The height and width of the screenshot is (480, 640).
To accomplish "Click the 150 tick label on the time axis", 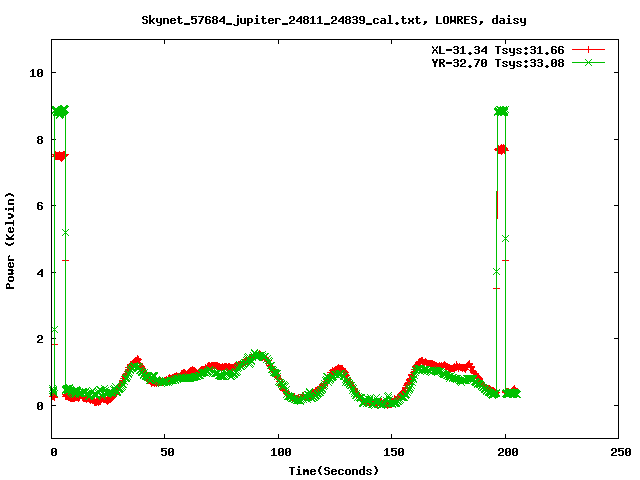I will 392,452.
